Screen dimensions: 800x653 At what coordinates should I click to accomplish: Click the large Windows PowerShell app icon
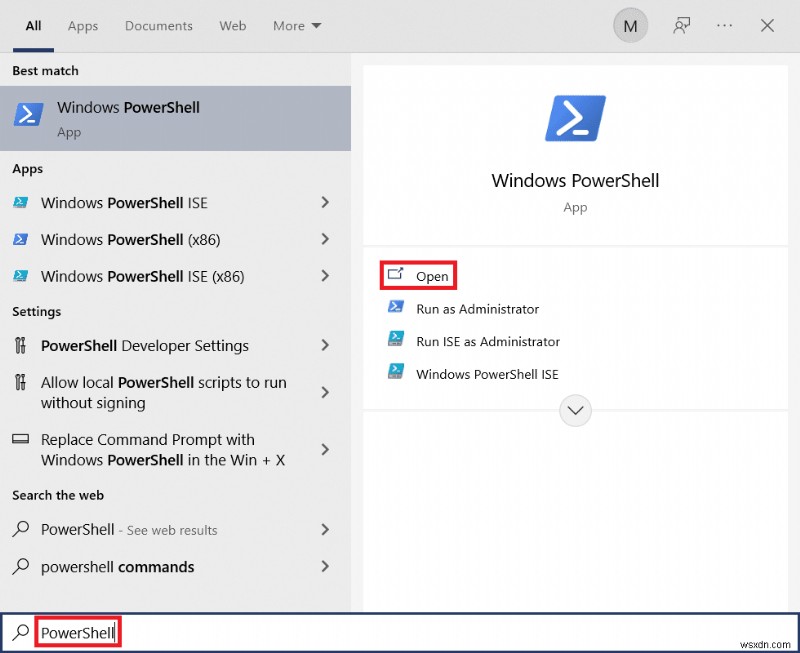[575, 117]
